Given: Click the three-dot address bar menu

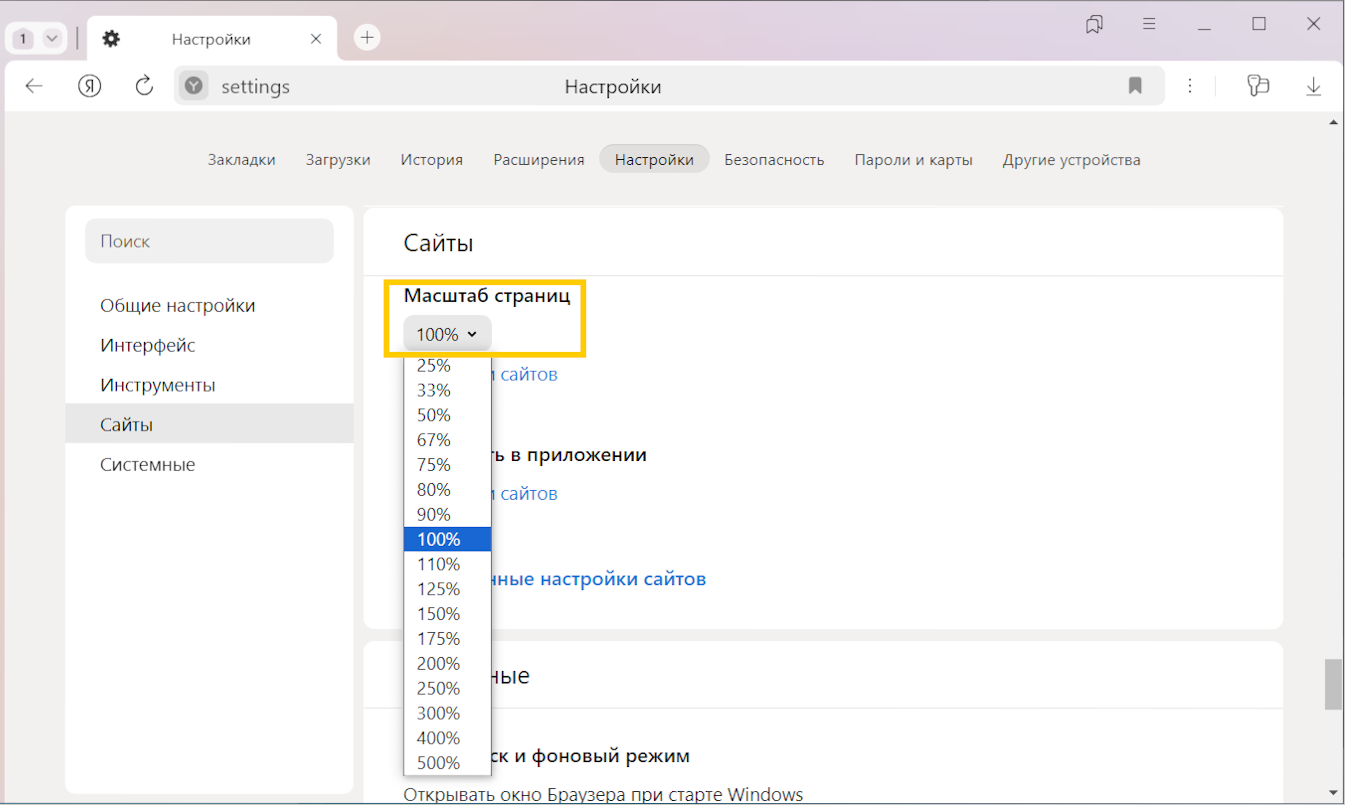Looking at the screenshot, I should [1190, 87].
